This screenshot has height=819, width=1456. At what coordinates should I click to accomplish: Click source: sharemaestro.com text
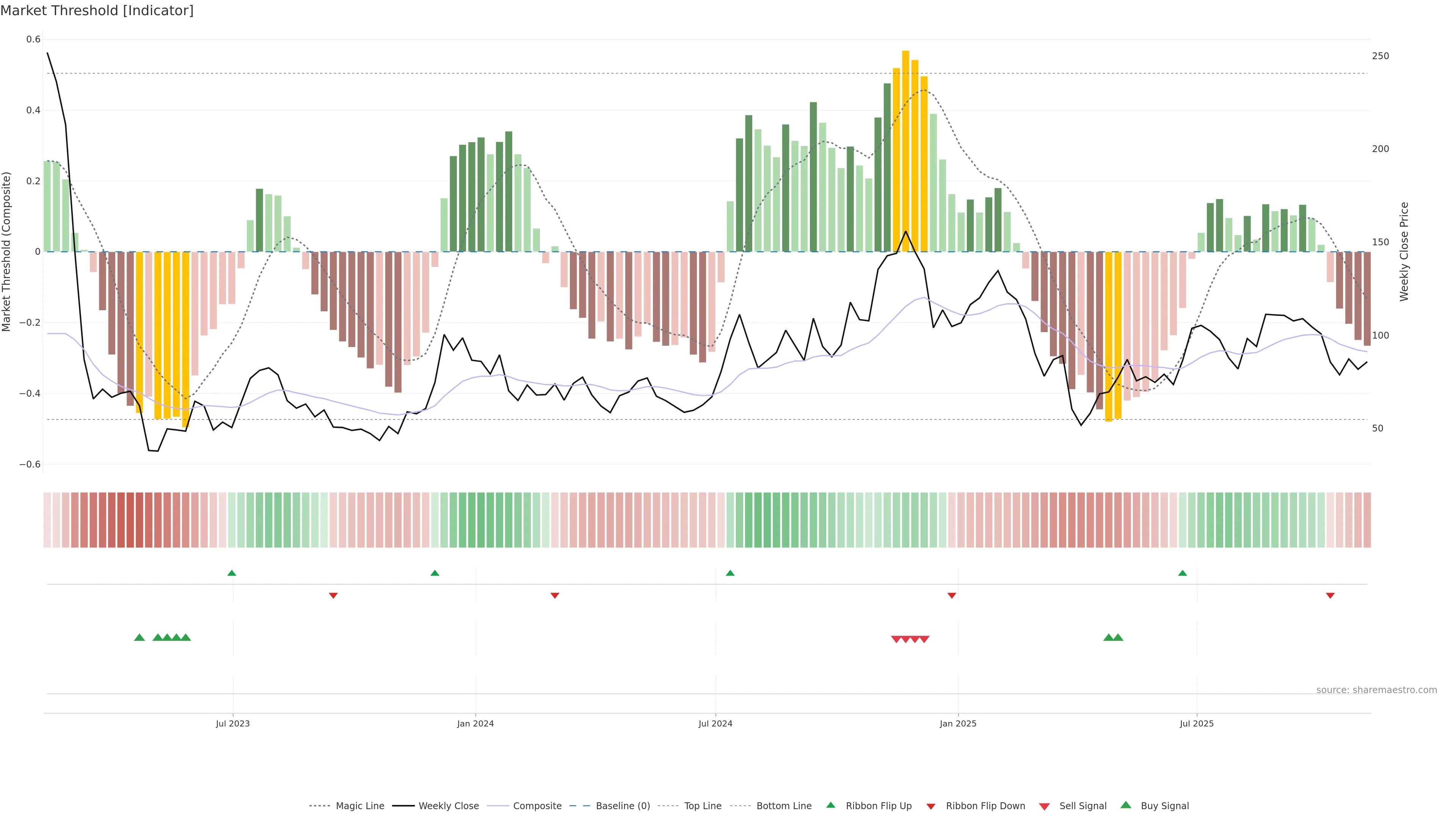[1376, 690]
